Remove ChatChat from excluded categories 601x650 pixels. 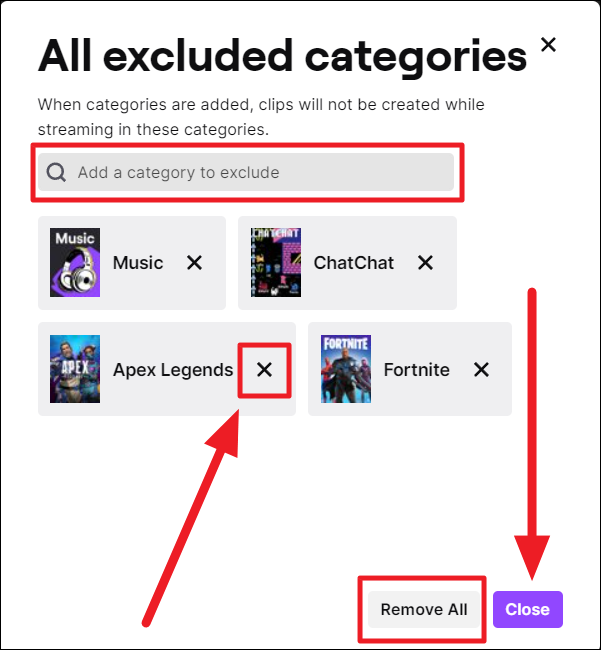[425, 262]
